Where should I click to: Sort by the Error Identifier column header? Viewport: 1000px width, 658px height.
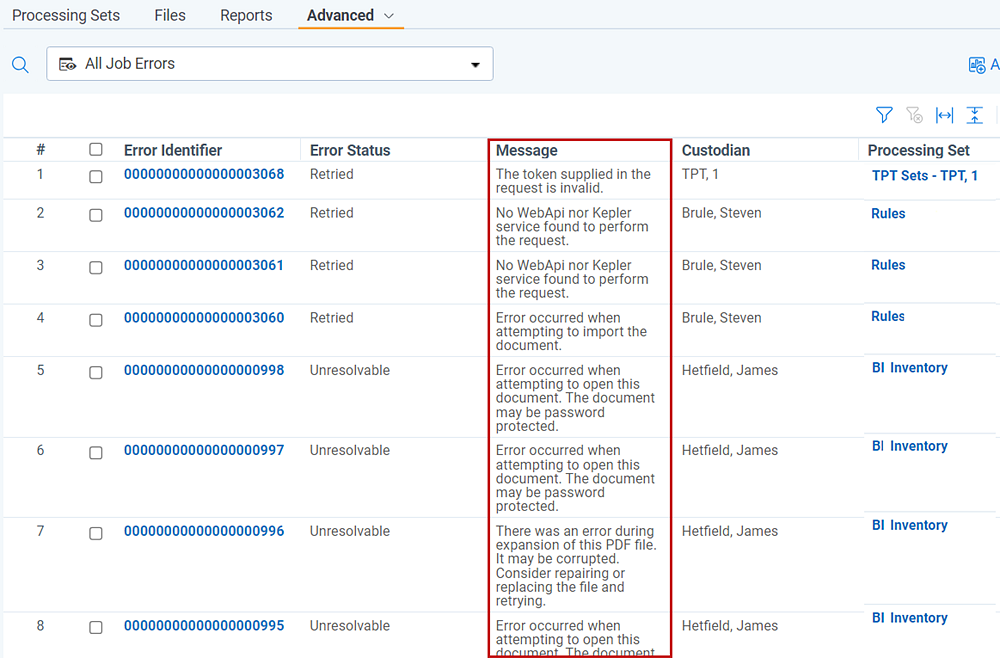tap(173, 150)
